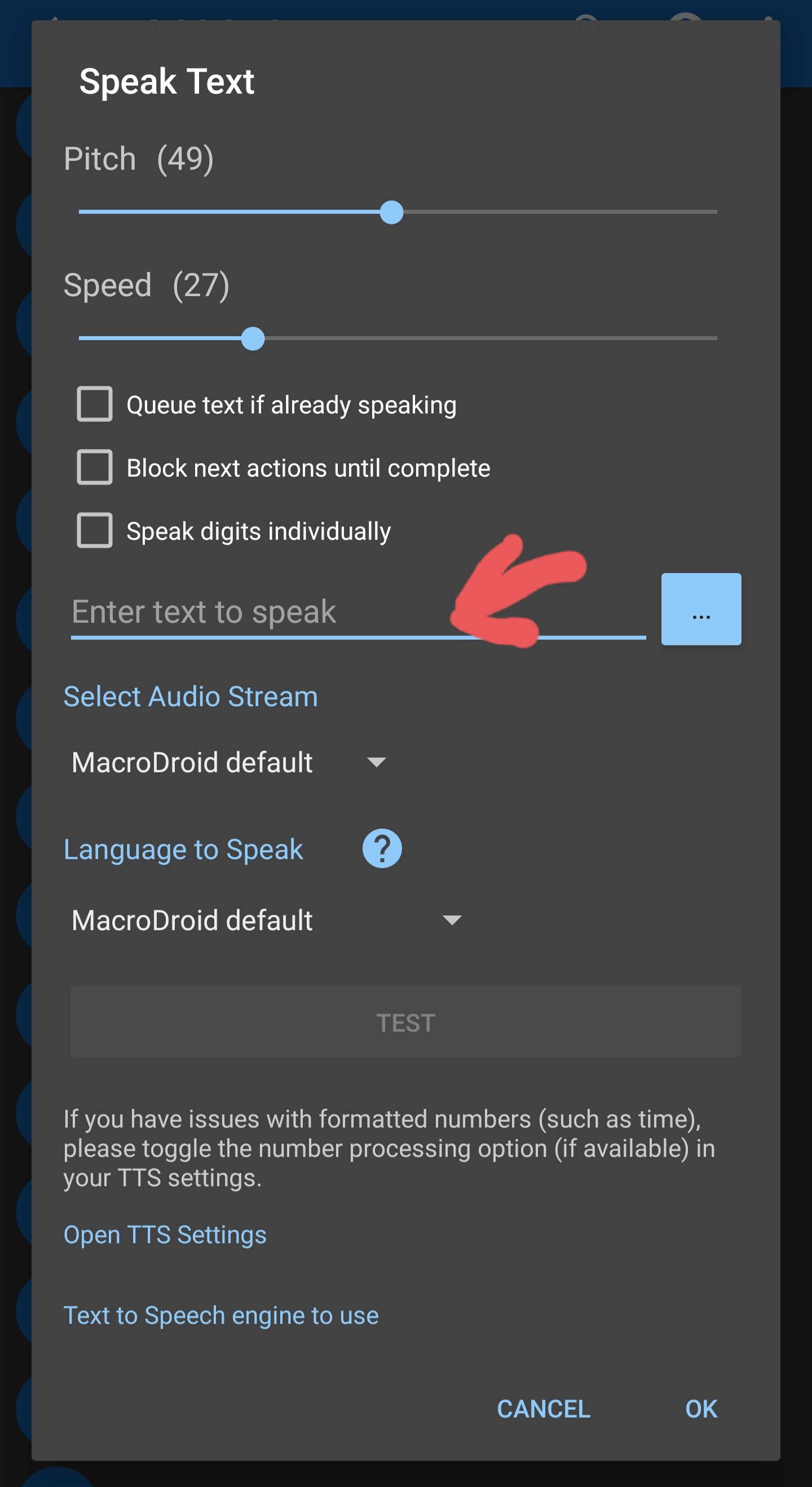The height and width of the screenshot is (1487, 812).
Task: Open the audio stream MacroDroid default selector
Action: (230, 763)
